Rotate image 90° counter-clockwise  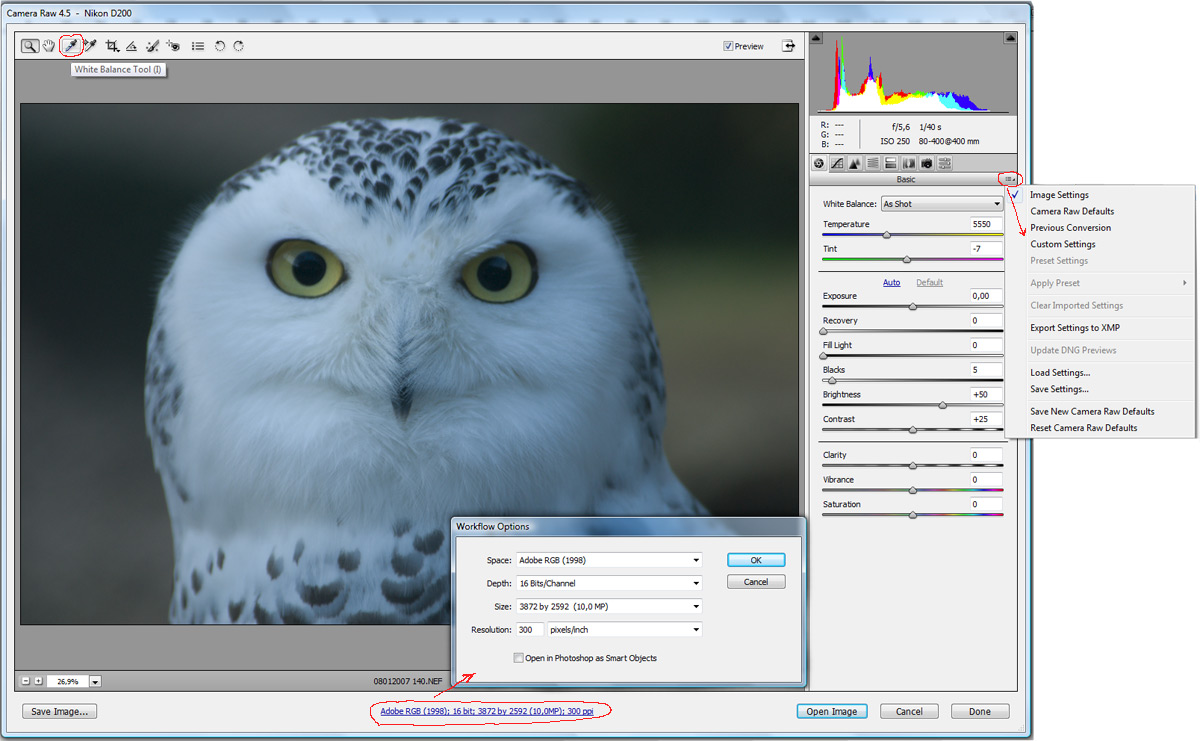pyautogui.click(x=220, y=46)
